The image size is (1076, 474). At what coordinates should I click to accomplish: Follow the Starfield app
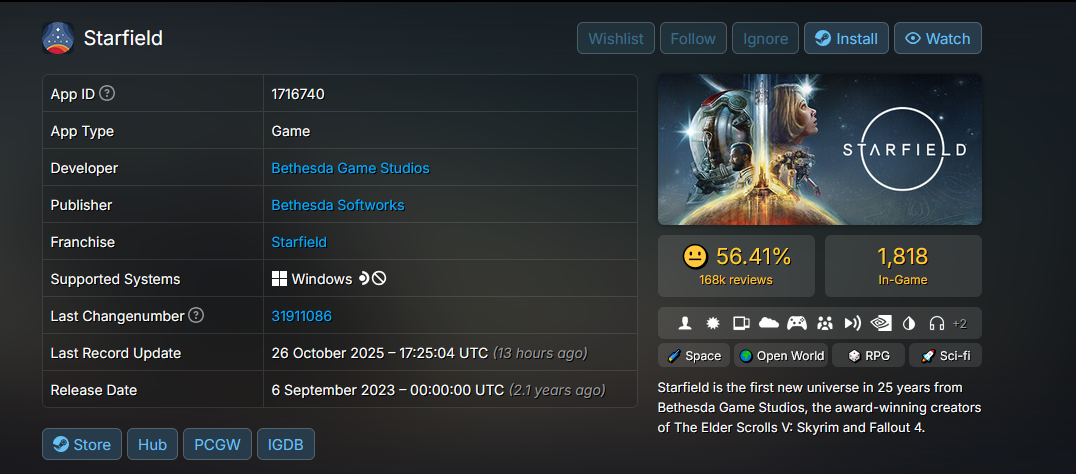[693, 38]
